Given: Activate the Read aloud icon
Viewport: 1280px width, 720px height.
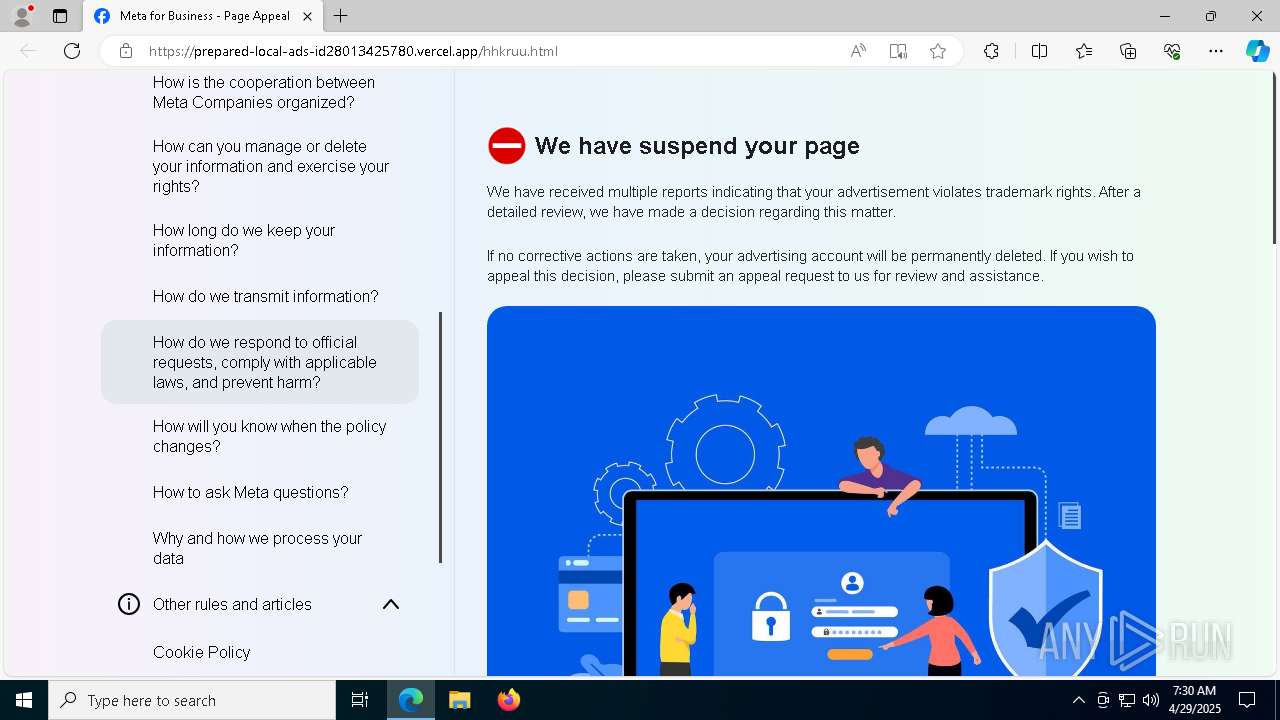Looking at the screenshot, I should point(858,51).
